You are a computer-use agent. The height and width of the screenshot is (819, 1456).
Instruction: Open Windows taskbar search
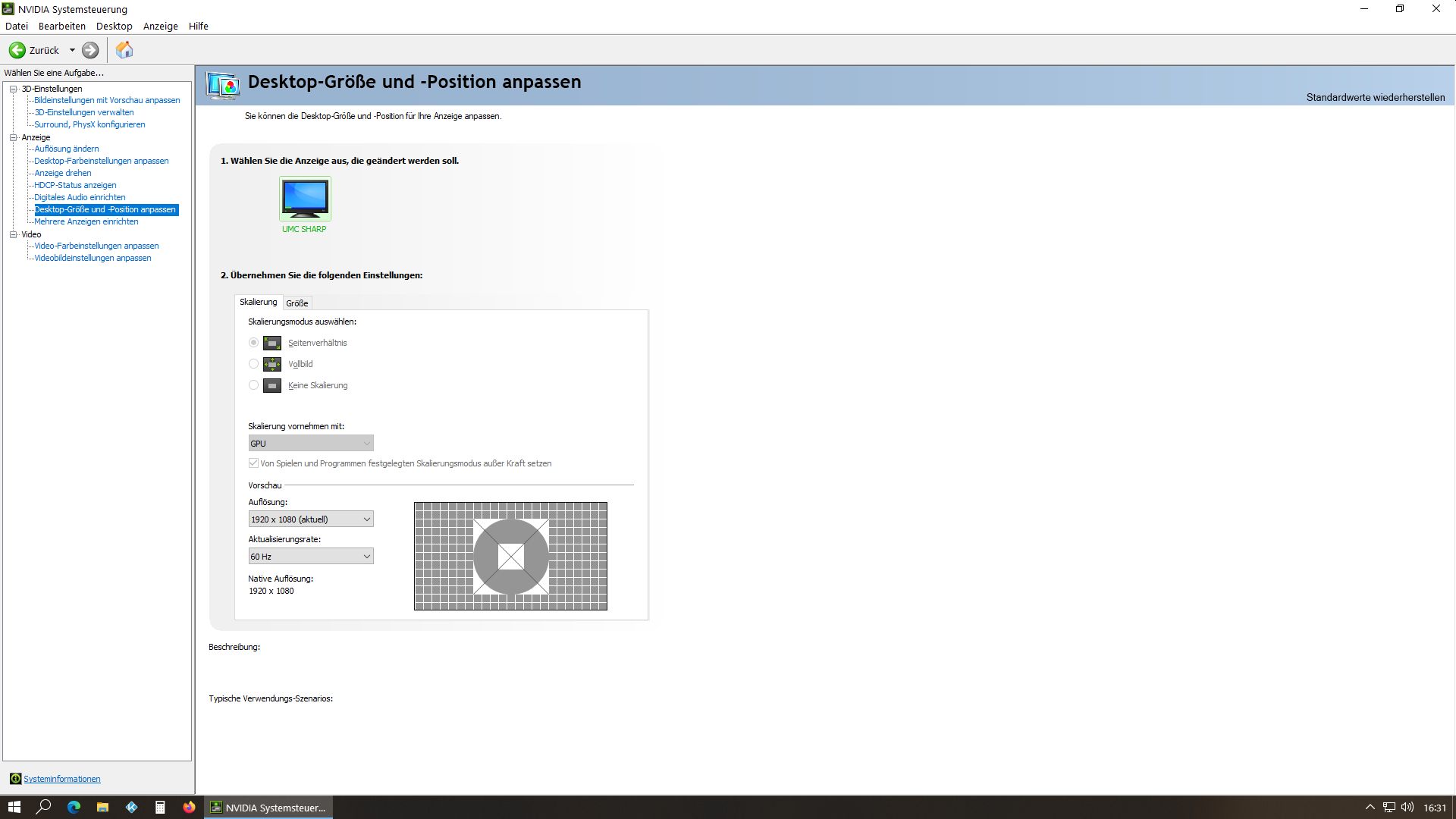[44, 807]
